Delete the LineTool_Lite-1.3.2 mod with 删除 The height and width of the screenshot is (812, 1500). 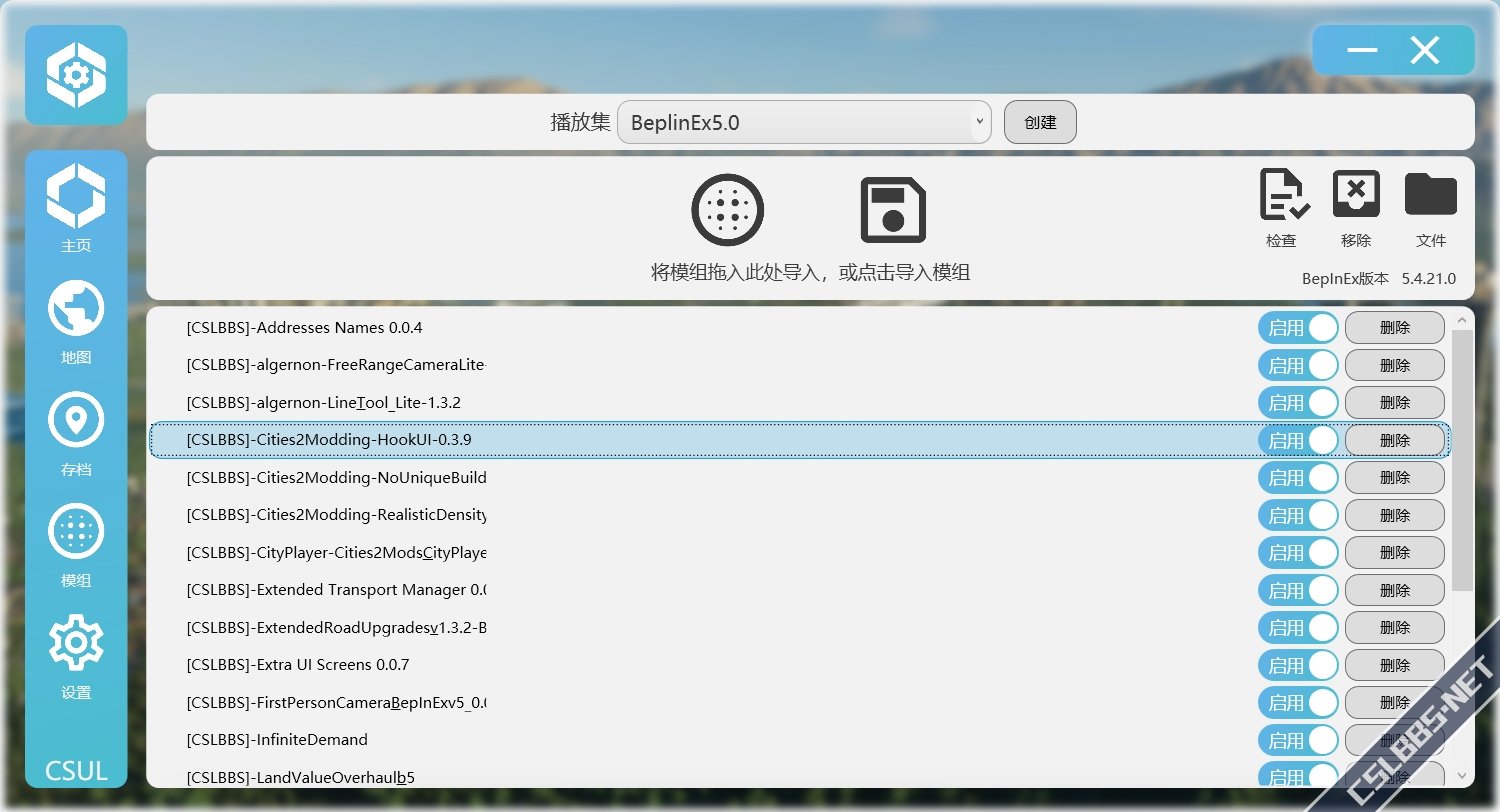1394,403
